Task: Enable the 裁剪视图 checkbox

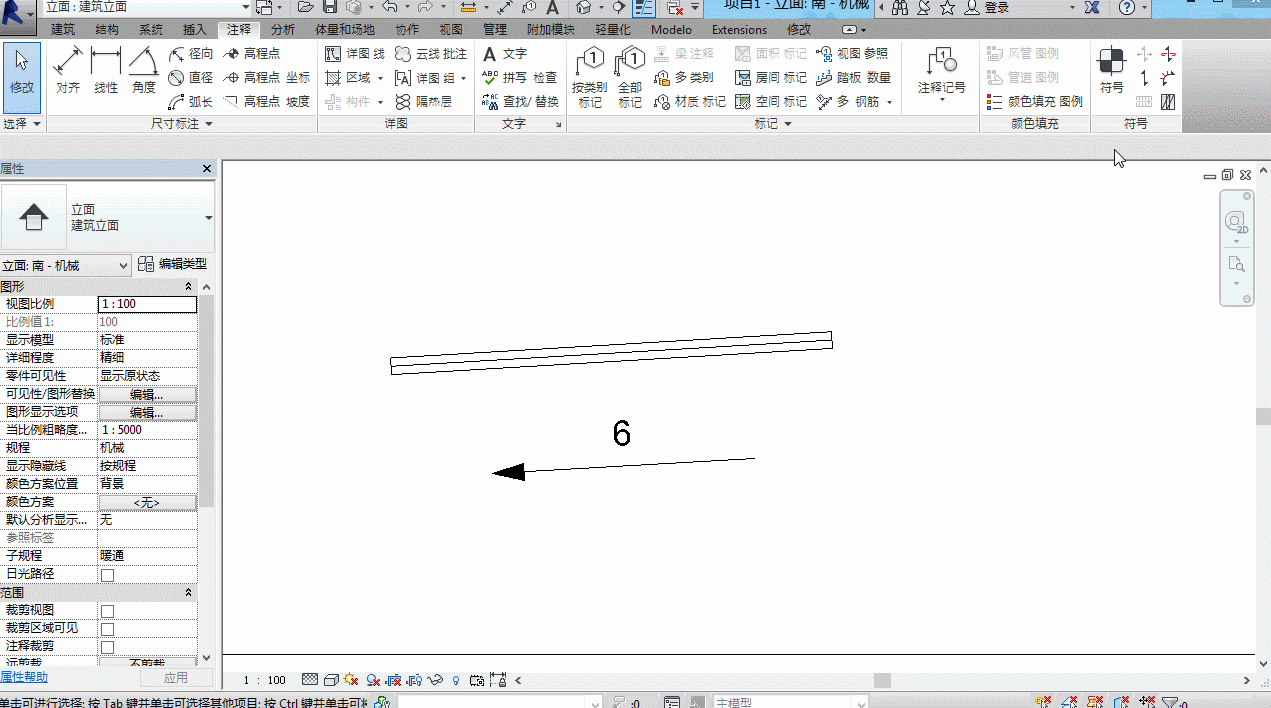Action: tap(107, 611)
